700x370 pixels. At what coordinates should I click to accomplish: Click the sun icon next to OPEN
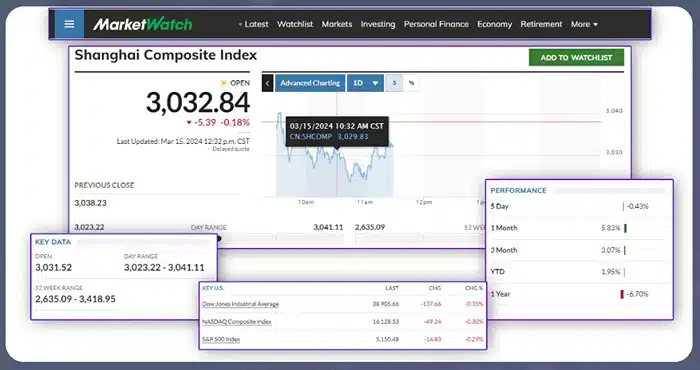point(224,83)
